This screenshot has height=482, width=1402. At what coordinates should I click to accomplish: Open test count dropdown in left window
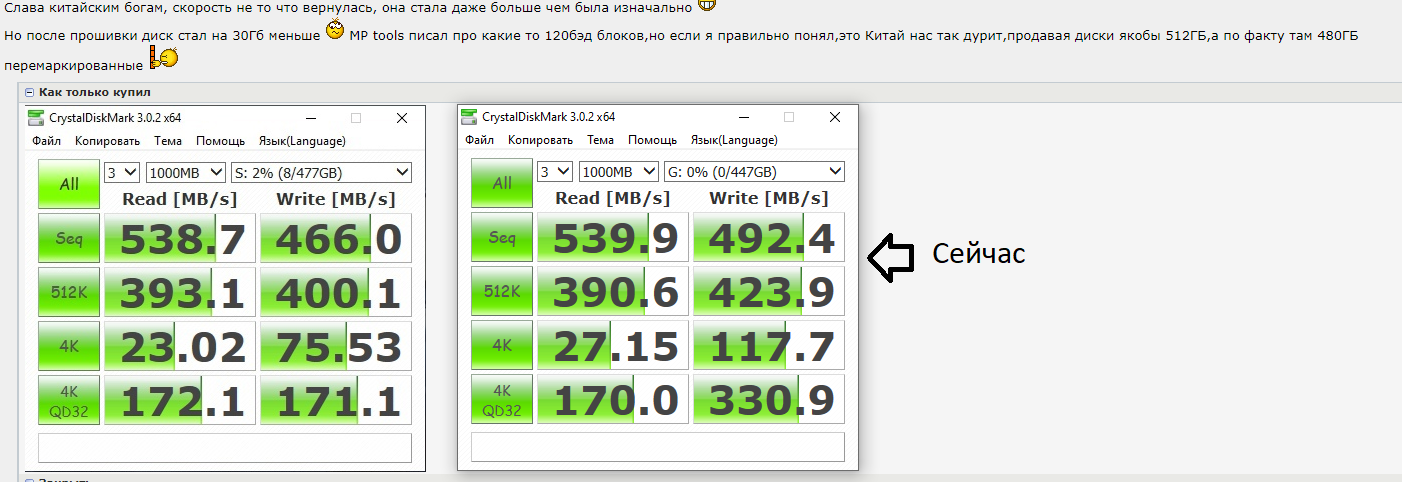(122, 172)
